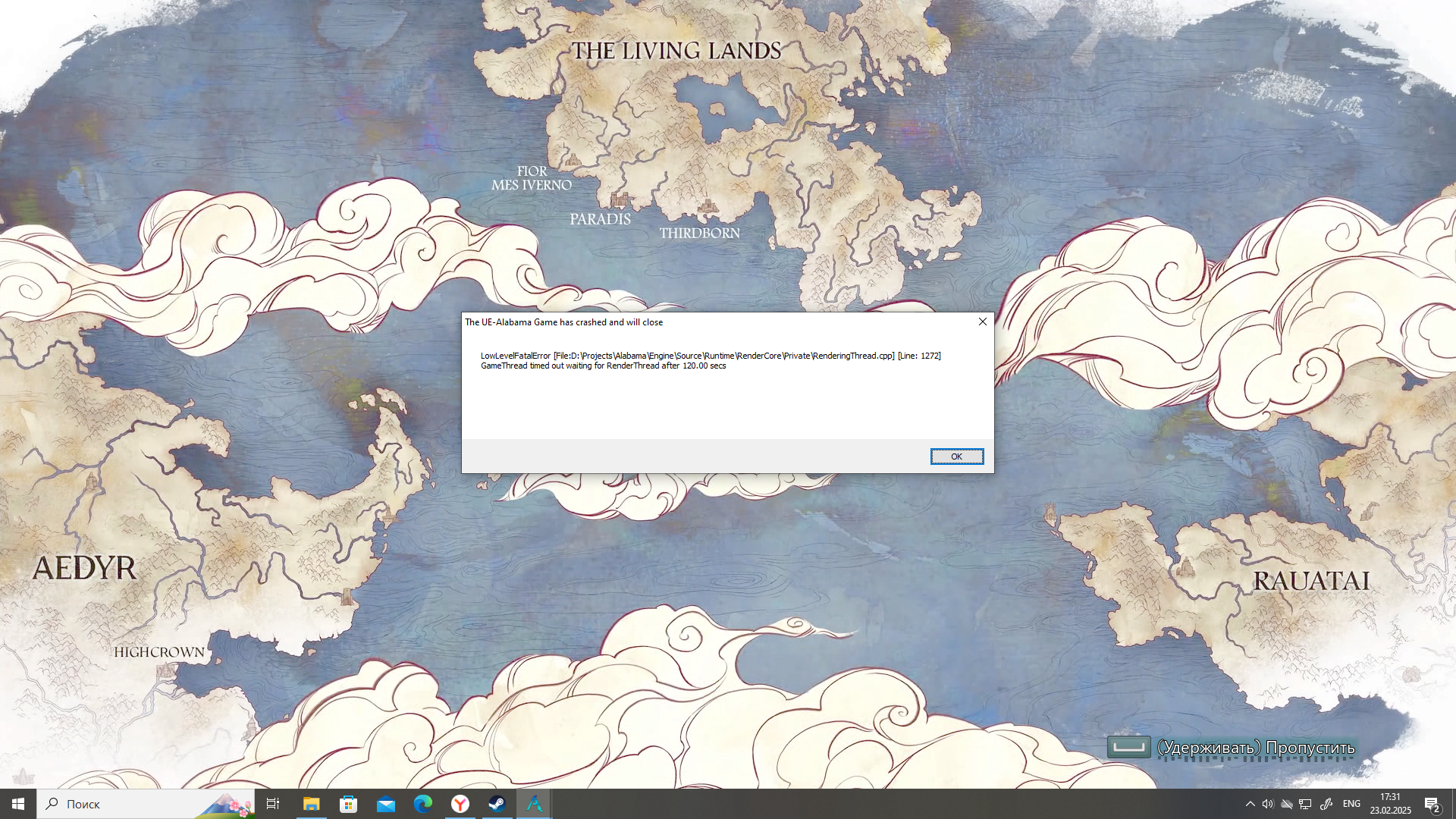Open File Explorer from taskbar
This screenshot has width=1456, height=819.
(x=311, y=804)
